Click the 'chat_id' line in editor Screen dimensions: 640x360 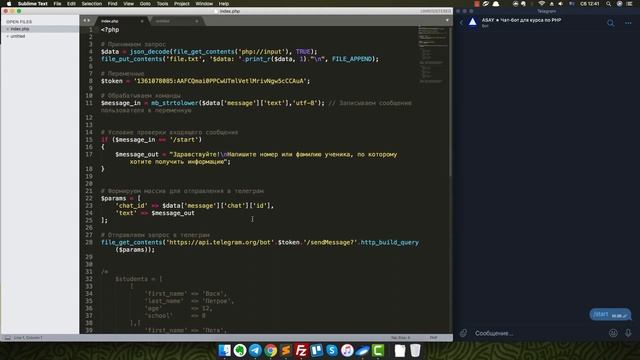pyautogui.click(x=194, y=206)
